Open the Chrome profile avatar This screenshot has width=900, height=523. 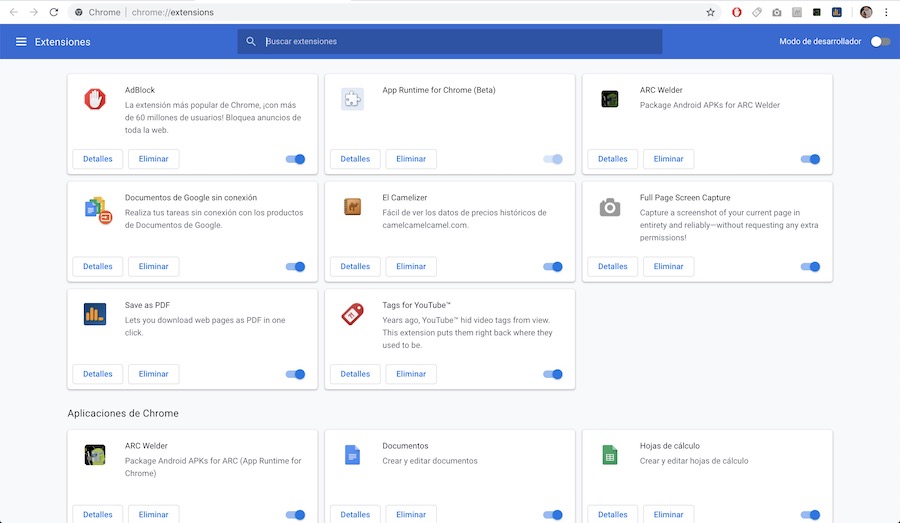[x=865, y=12]
